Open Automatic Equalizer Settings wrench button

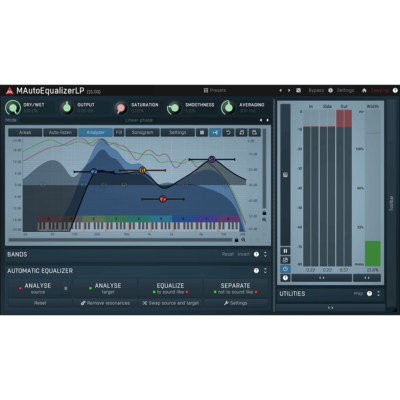click(x=235, y=303)
